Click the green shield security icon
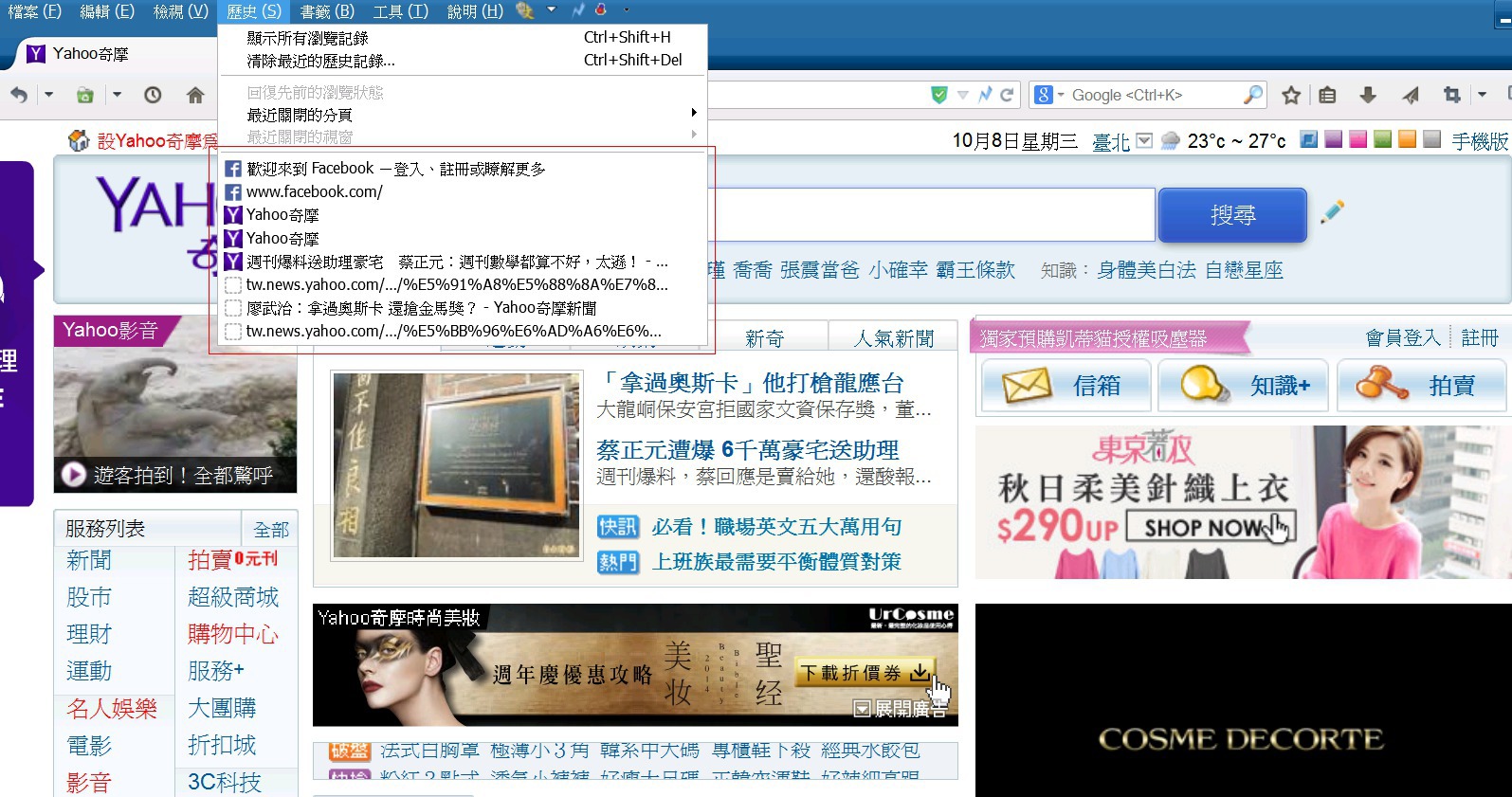 [x=939, y=95]
